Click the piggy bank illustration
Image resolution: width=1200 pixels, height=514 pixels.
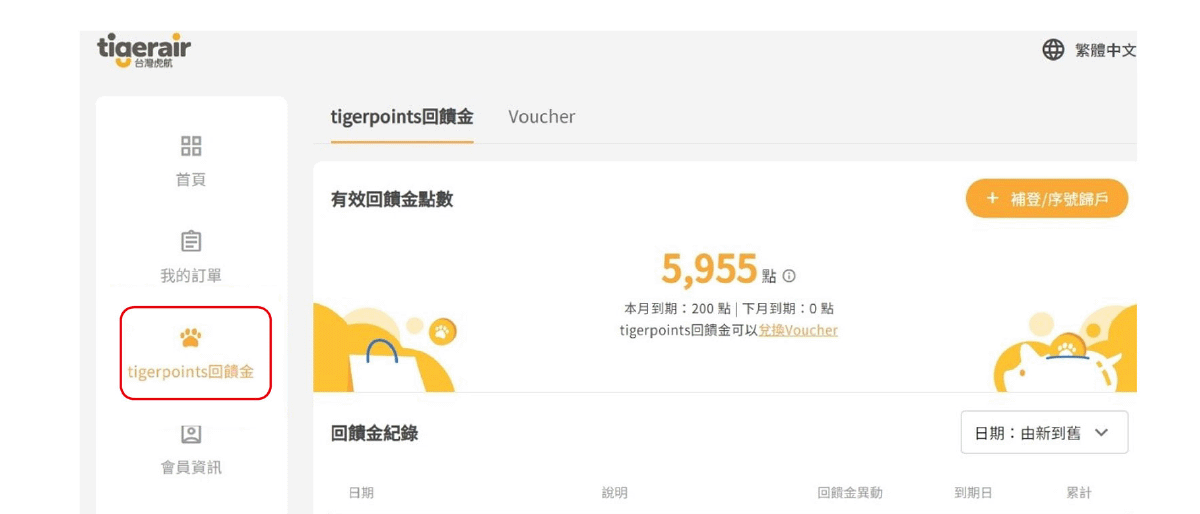tap(1065, 361)
